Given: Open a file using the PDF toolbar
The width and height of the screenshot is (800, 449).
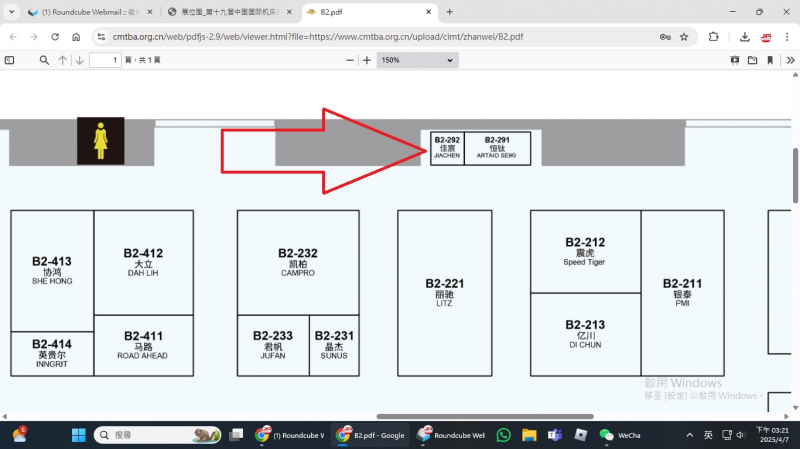Looking at the screenshot, I should coord(752,60).
